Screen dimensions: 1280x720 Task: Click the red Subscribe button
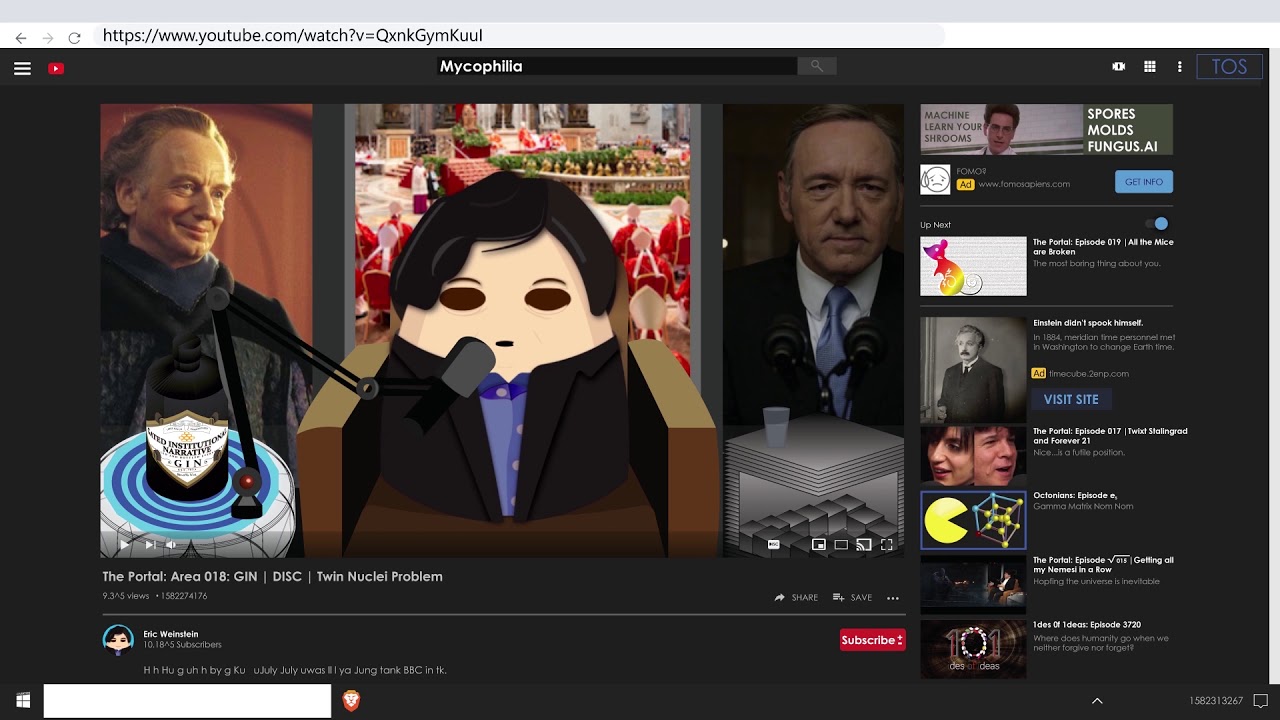873,640
